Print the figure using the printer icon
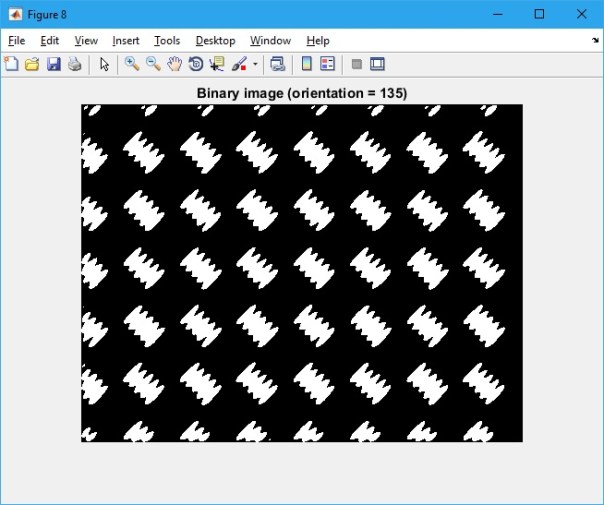Image resolution: width=604 pixels, height=505 pixels. pyautogui.click(x=74, y=65)
